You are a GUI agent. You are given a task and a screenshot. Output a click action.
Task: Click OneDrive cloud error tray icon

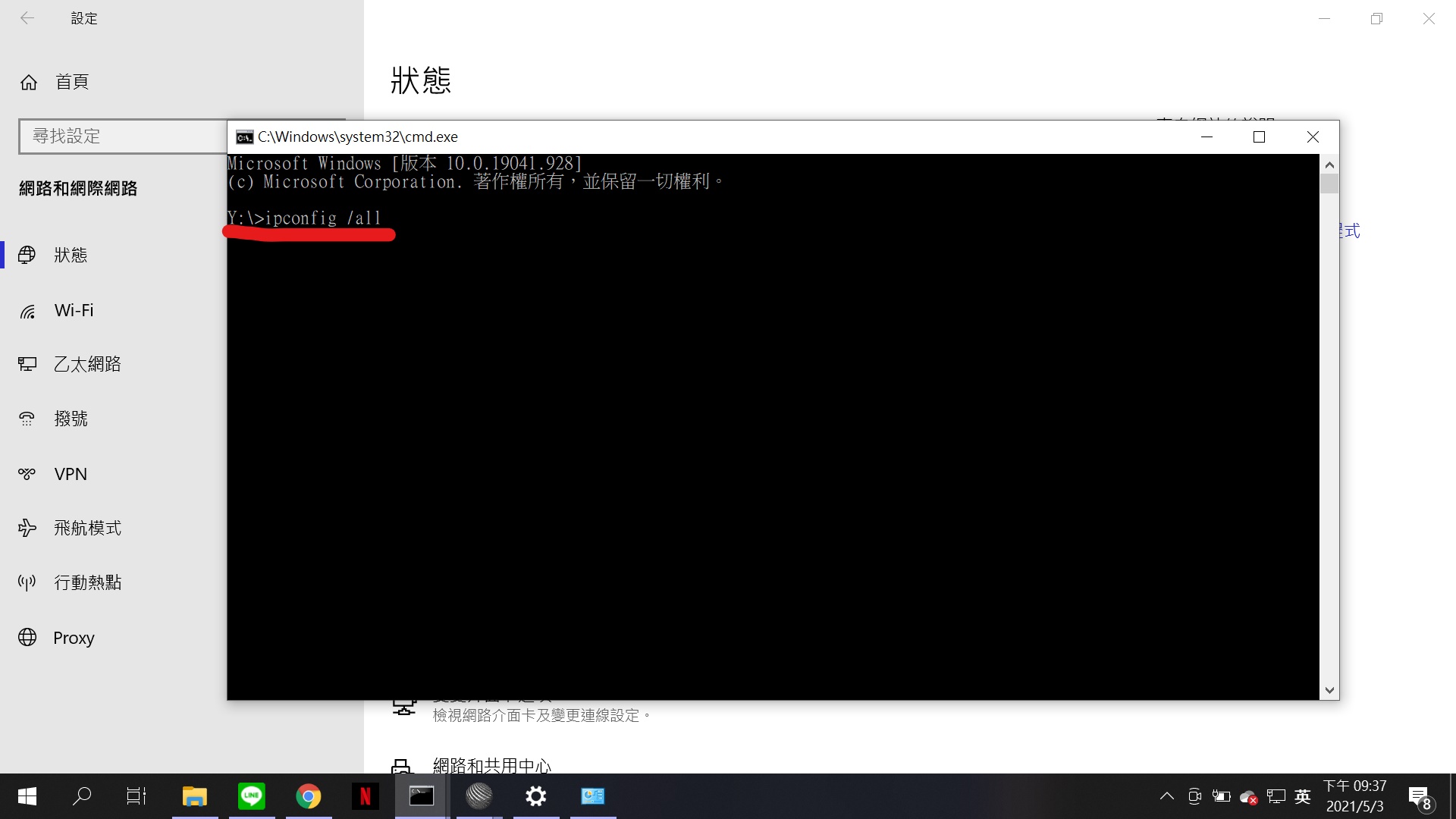click(x=1249, y=797)
